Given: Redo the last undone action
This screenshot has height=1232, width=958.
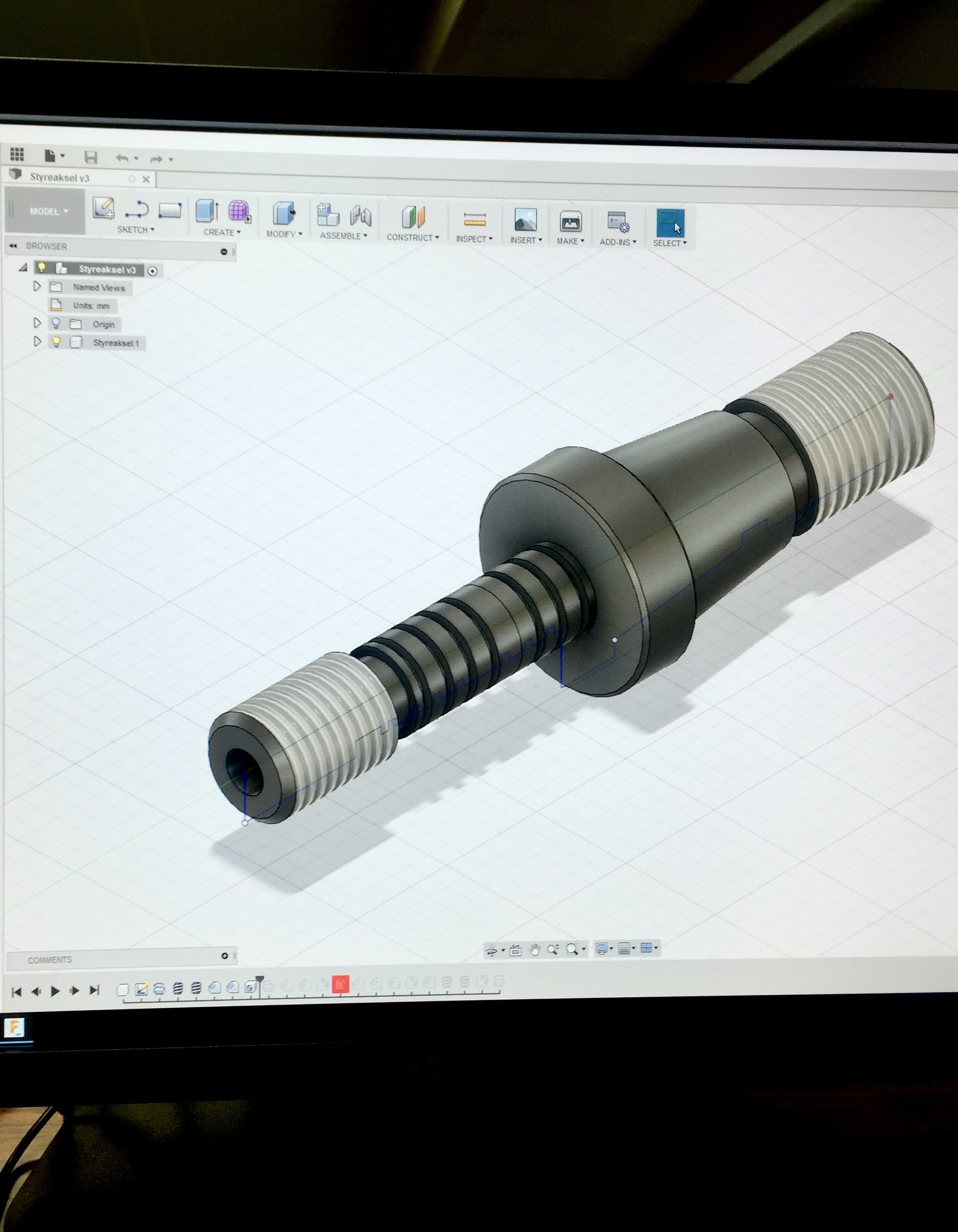Looking at the screenshot, I should click(157, 159).
